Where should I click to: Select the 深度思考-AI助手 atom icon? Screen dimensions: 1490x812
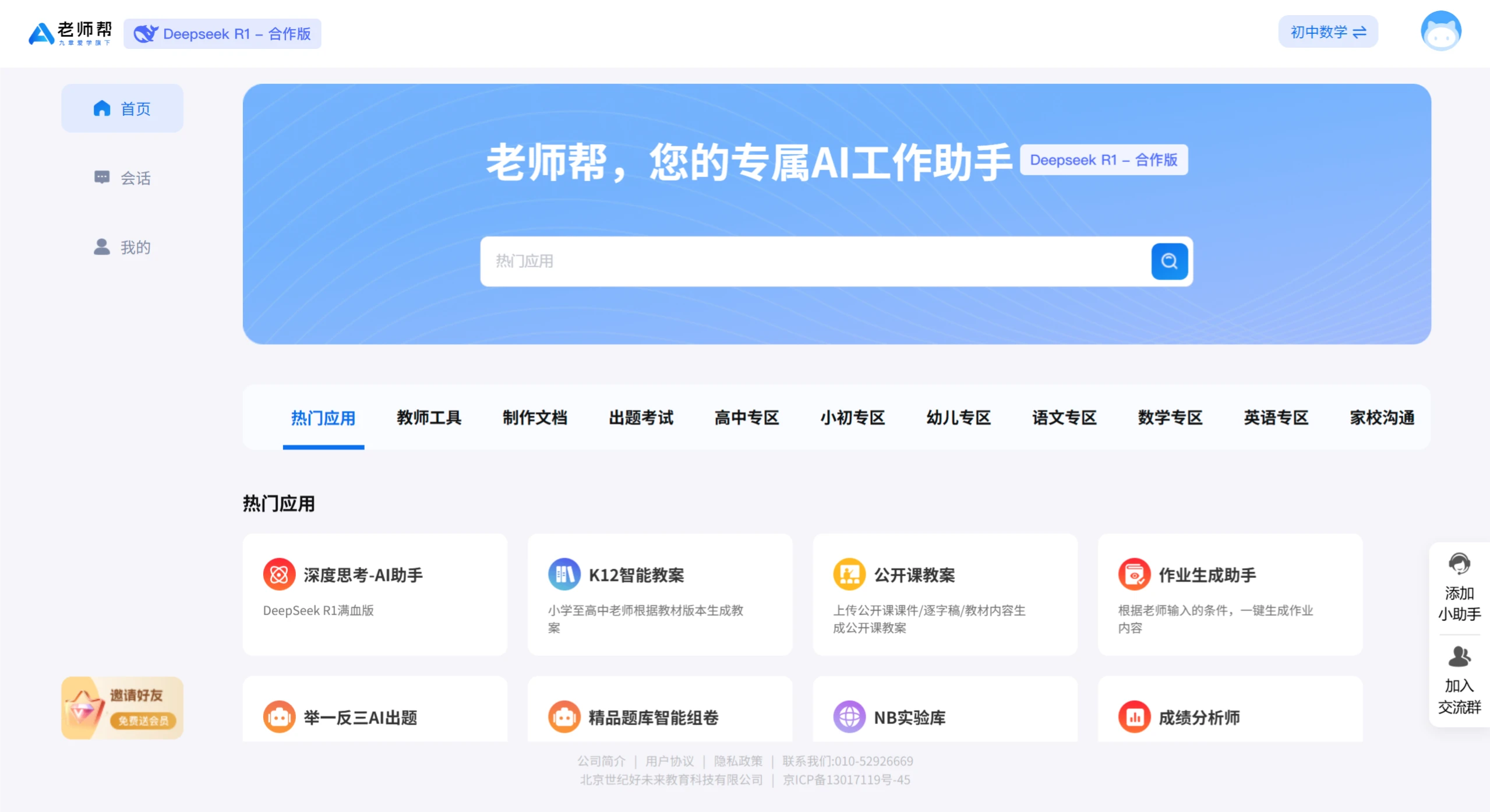(x=280, y=574)
